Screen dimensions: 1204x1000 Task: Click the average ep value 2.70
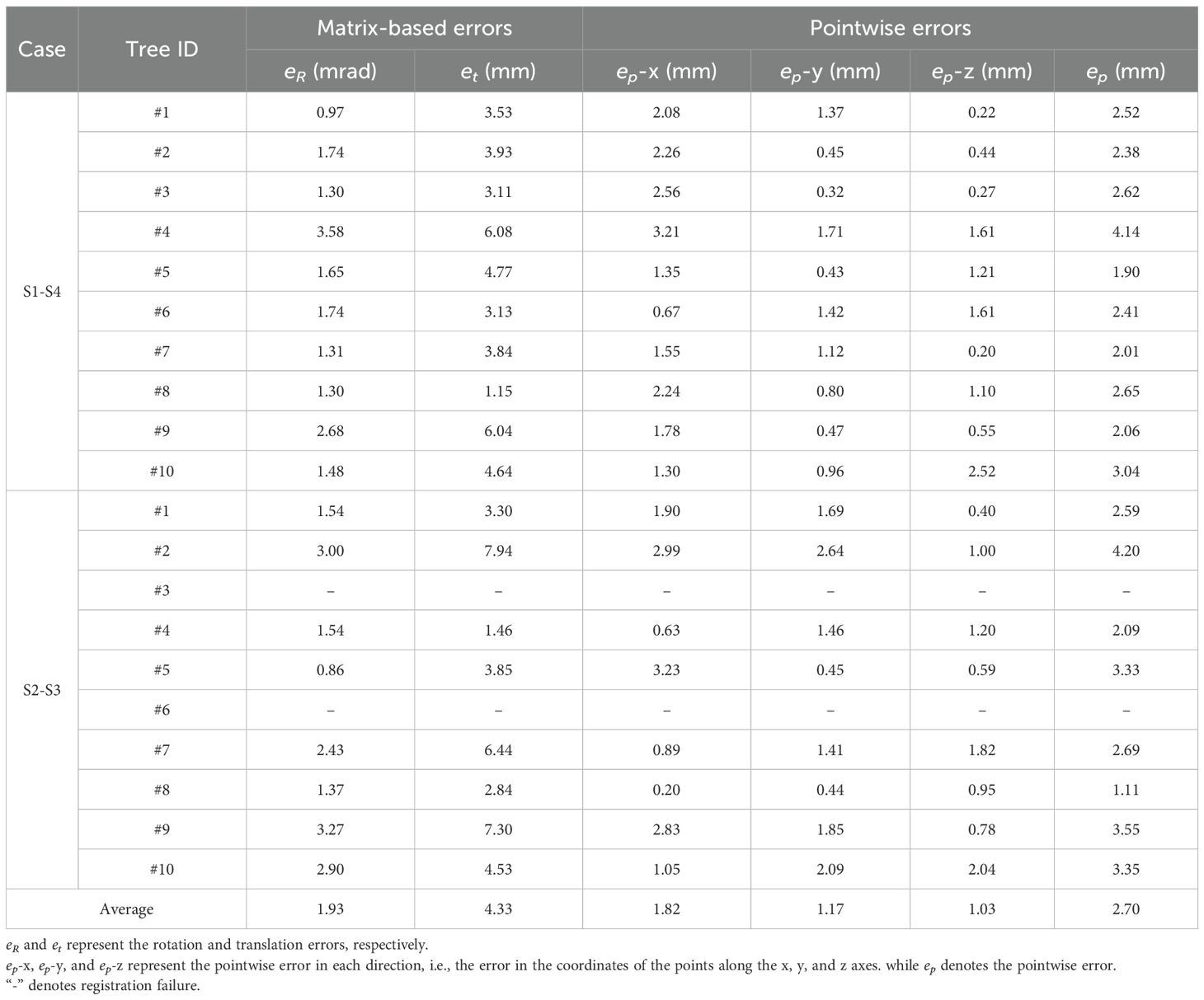1126,909
